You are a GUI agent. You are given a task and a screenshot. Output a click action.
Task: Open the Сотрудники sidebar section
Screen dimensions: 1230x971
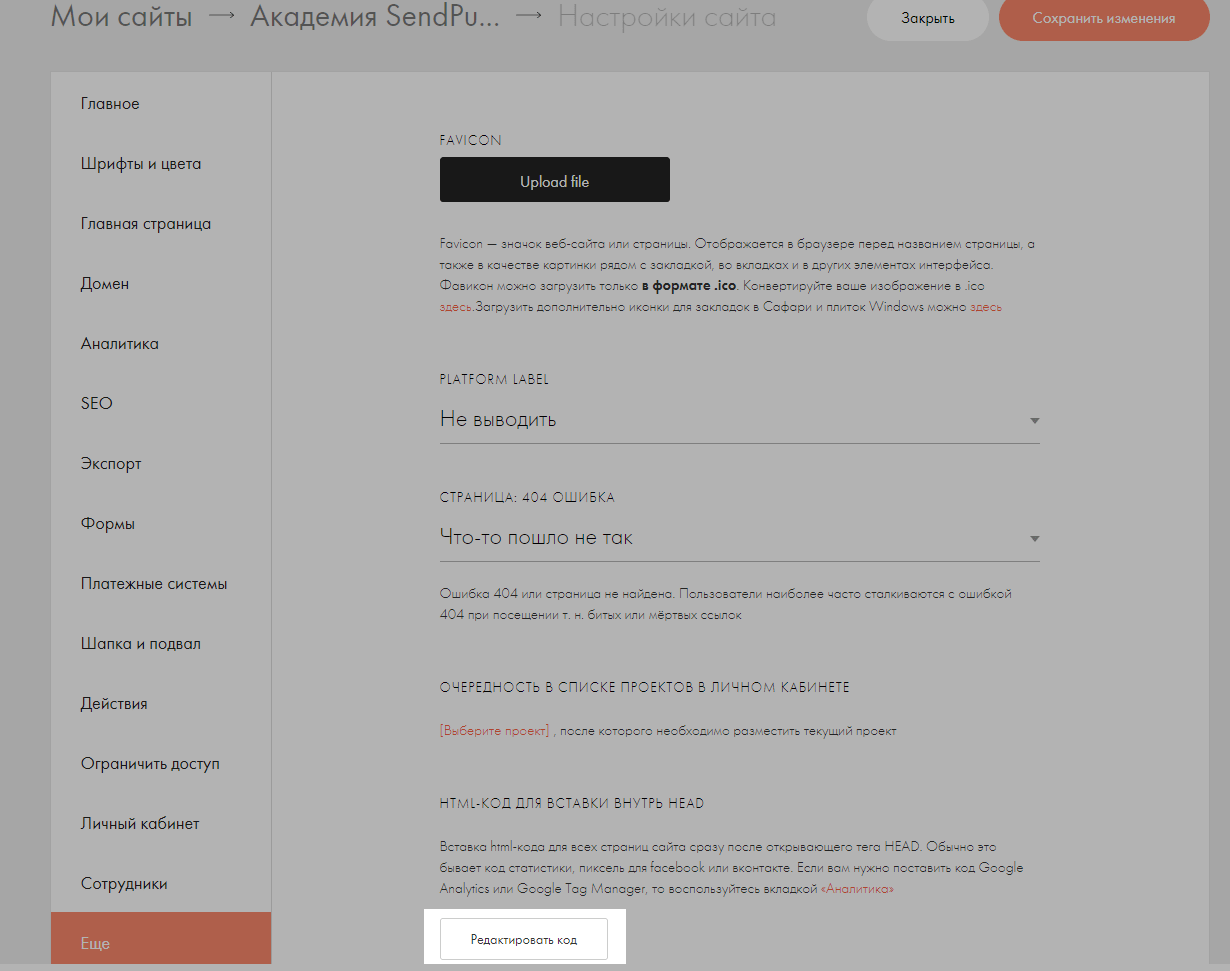pos(124,884)
